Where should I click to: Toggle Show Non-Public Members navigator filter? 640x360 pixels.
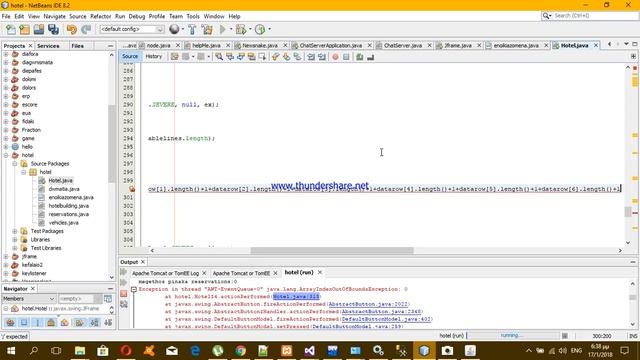click(51, 323)
